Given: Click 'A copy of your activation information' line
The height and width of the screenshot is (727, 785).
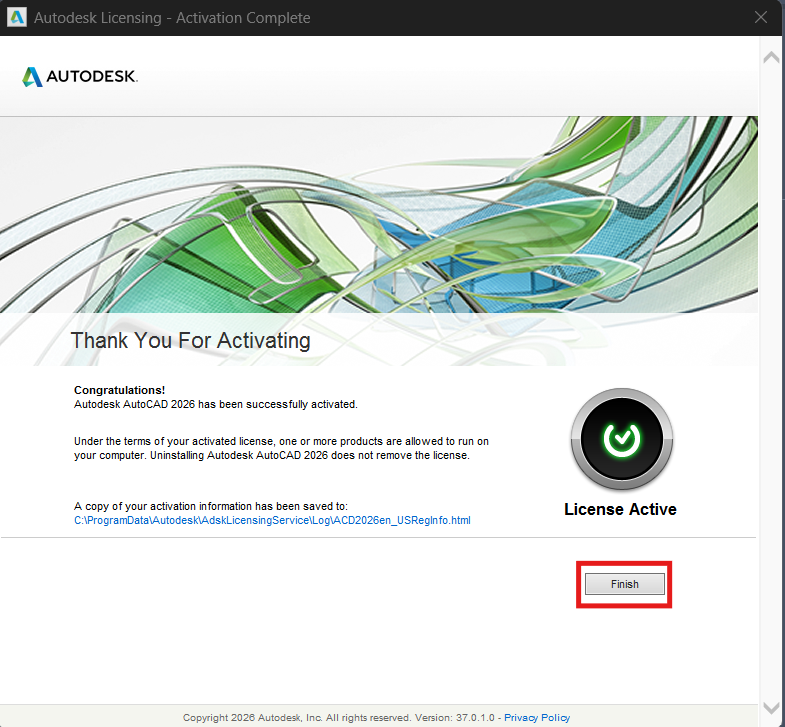Looking at the screenshot, I should 211,506.
